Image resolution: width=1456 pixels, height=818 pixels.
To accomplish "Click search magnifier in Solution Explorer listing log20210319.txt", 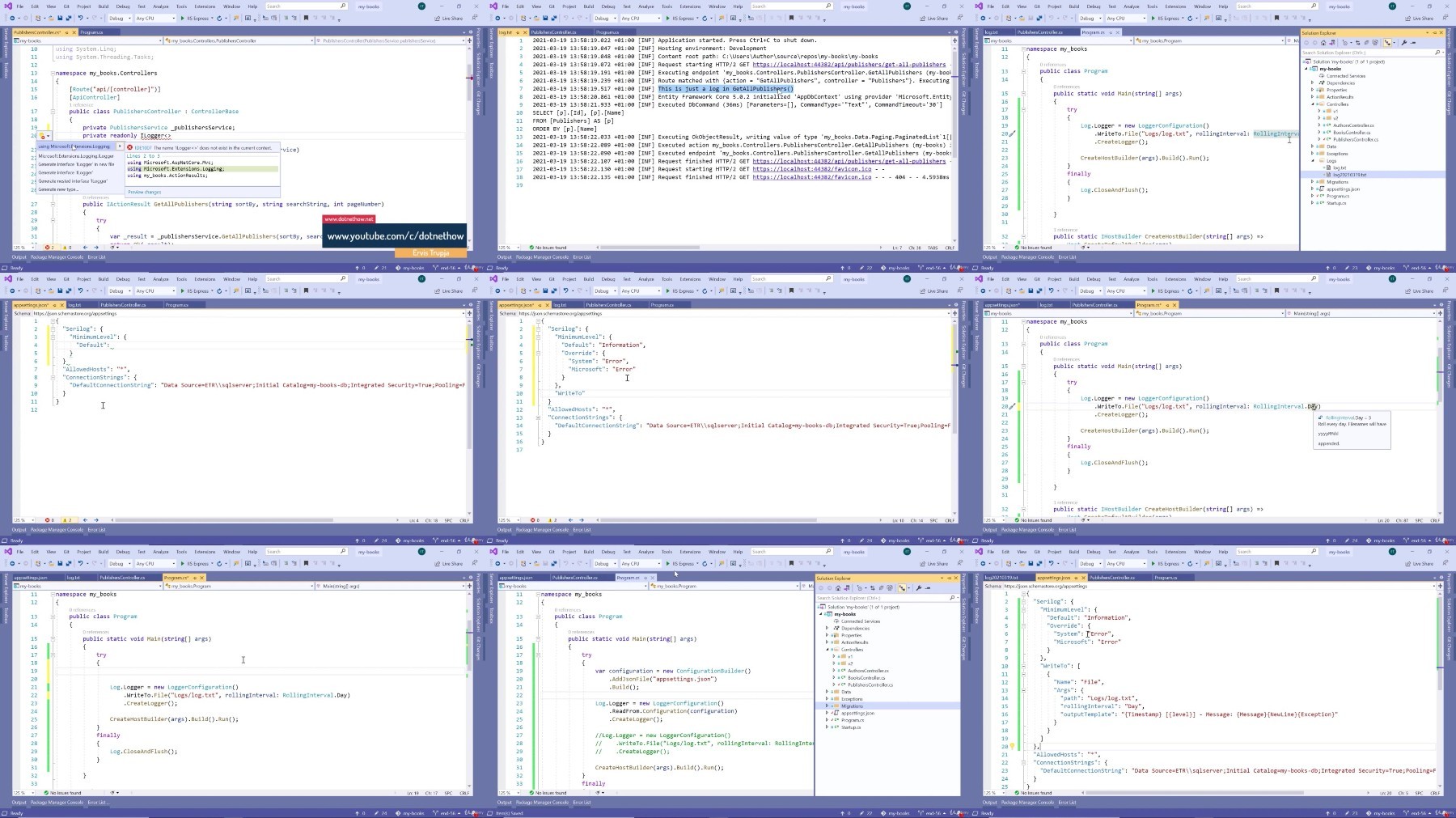I will pos(1437,53).
